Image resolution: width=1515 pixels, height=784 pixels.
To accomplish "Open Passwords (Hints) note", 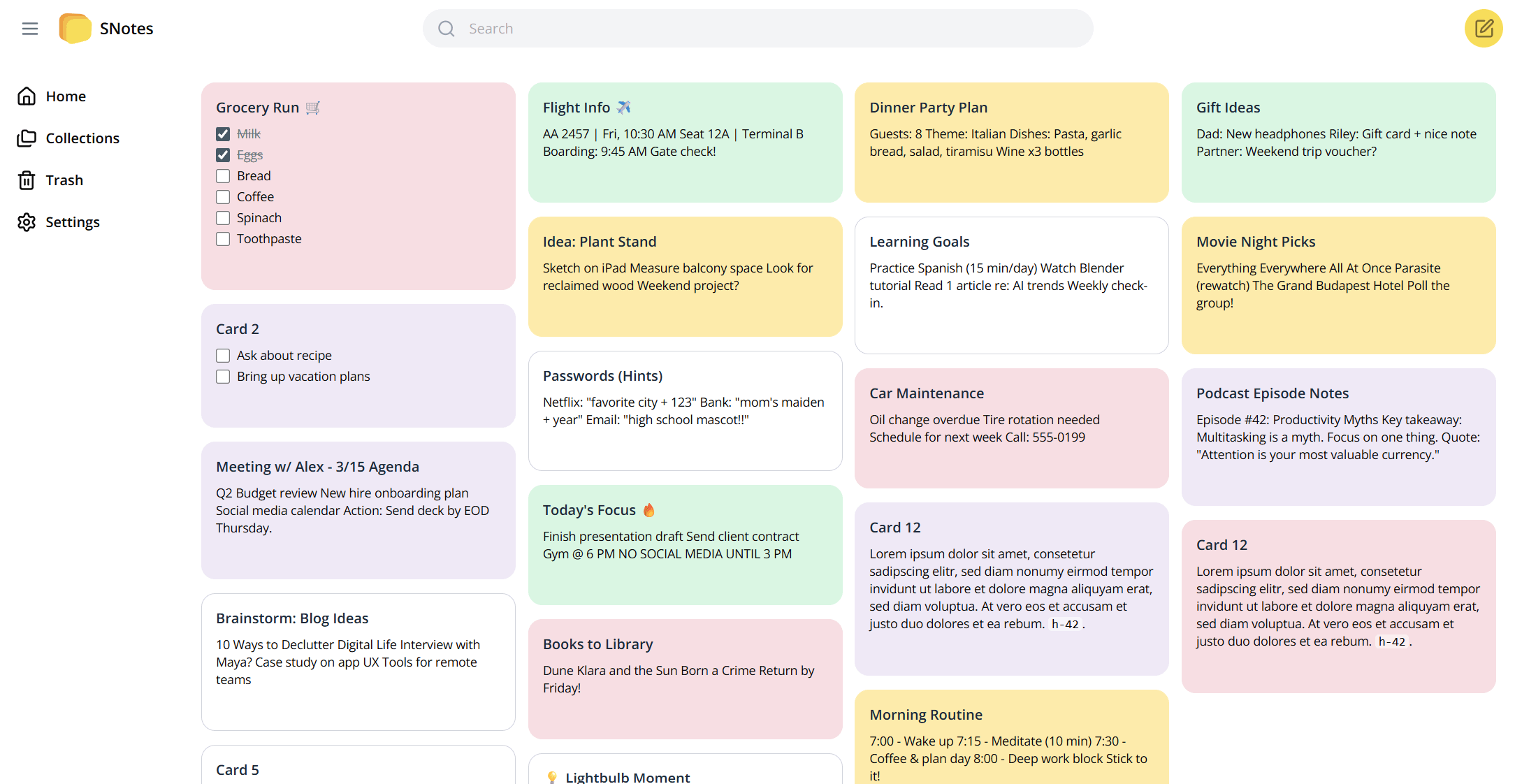I will 685,411.
